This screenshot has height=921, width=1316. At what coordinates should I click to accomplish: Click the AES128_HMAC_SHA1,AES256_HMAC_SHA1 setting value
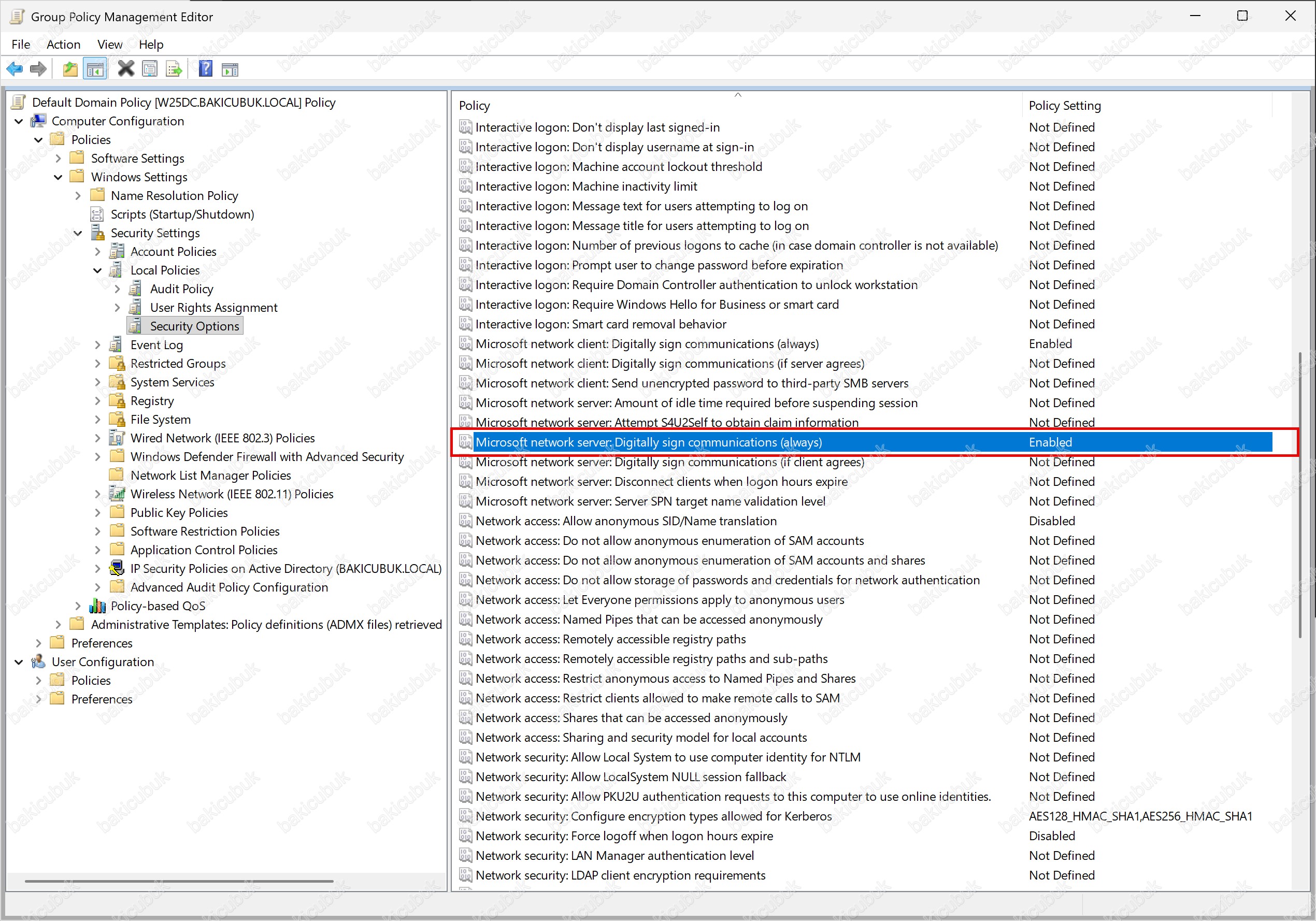[1140, 816]
